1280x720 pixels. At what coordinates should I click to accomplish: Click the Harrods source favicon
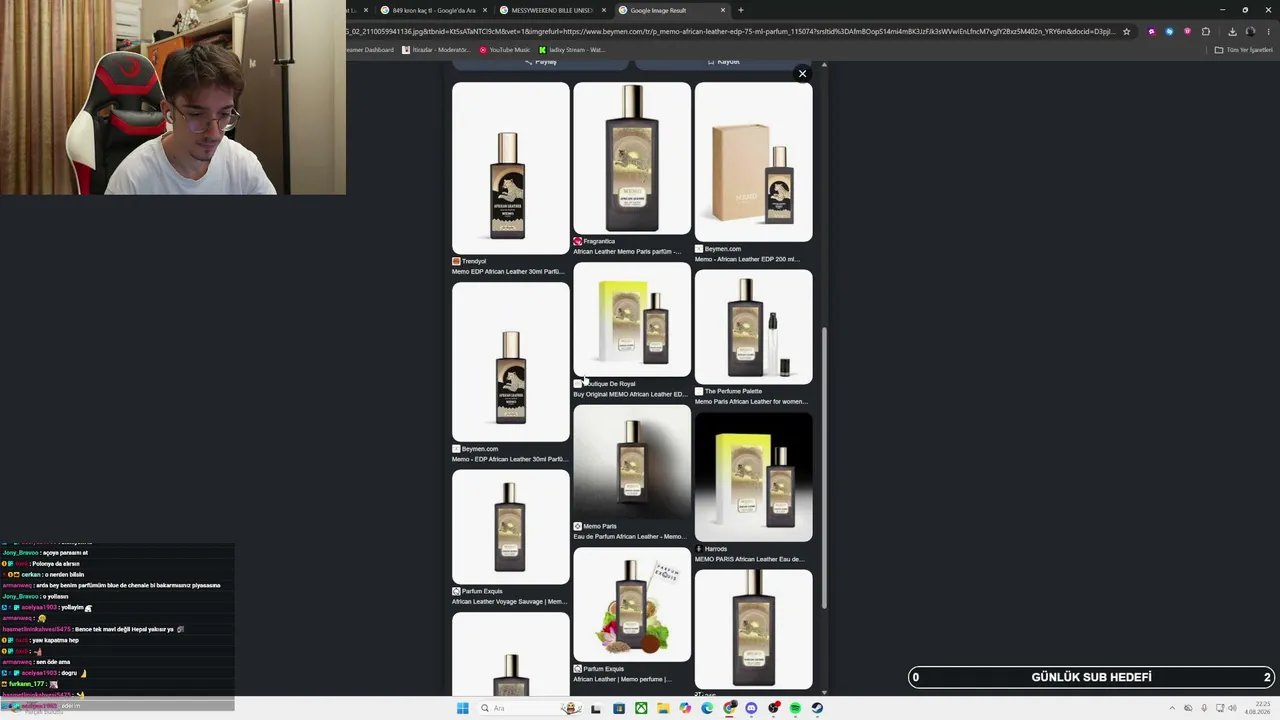(699, 549)
